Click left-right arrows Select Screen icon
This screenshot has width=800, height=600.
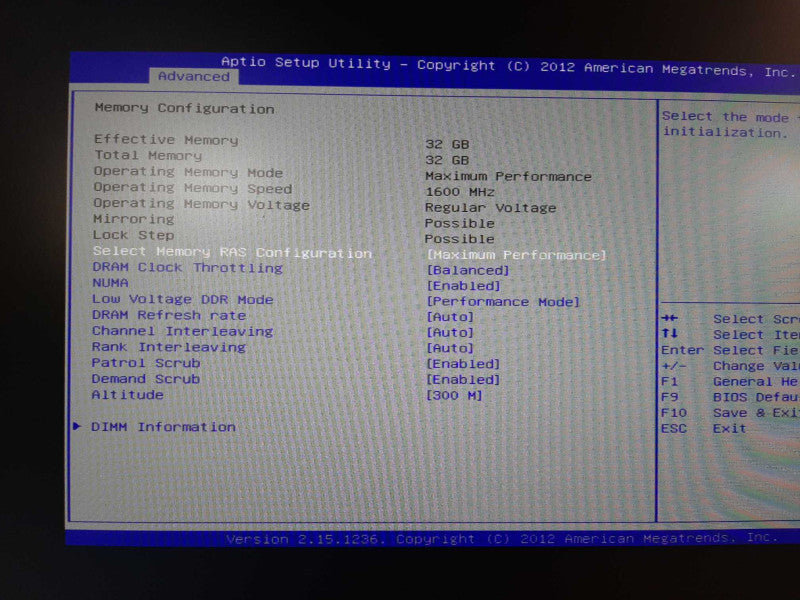(x=669, y=318)
